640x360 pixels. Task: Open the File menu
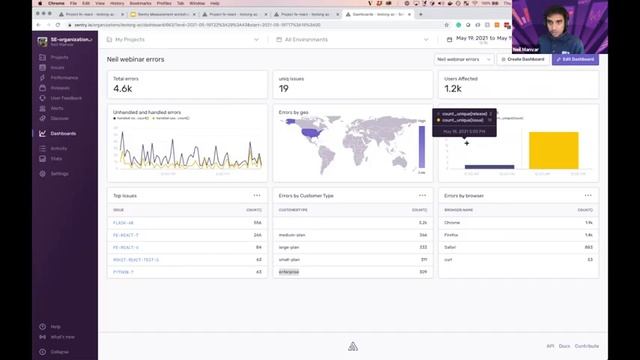pos(73,3)
